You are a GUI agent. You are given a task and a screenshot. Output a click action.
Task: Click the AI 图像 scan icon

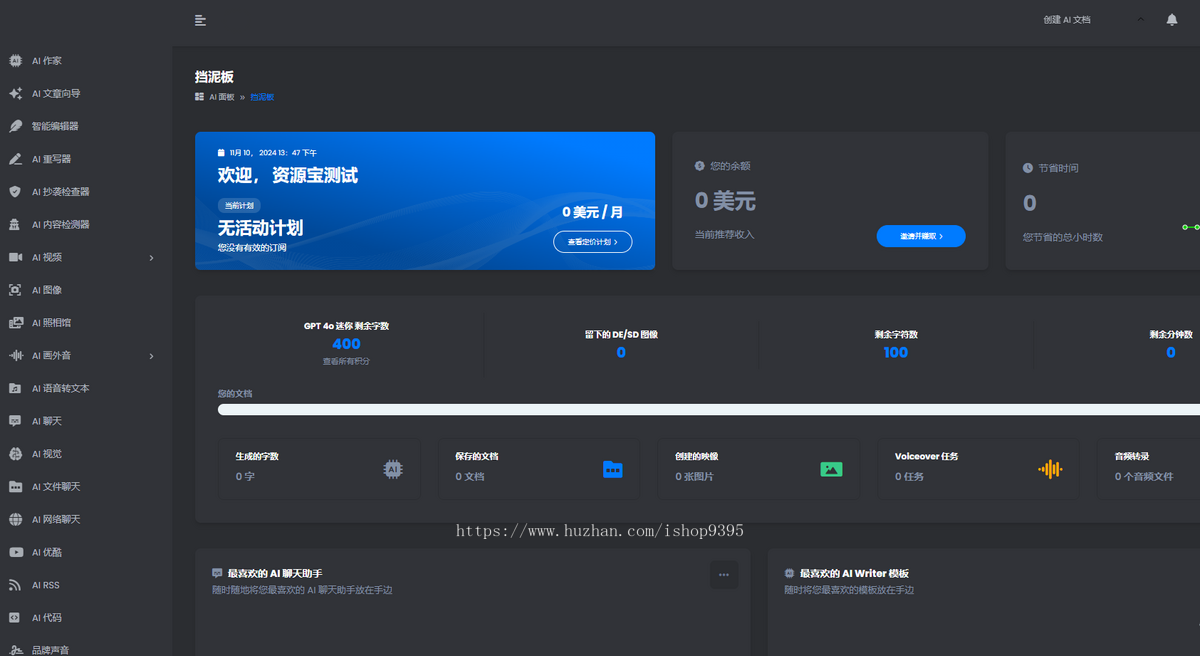(15, 290)
